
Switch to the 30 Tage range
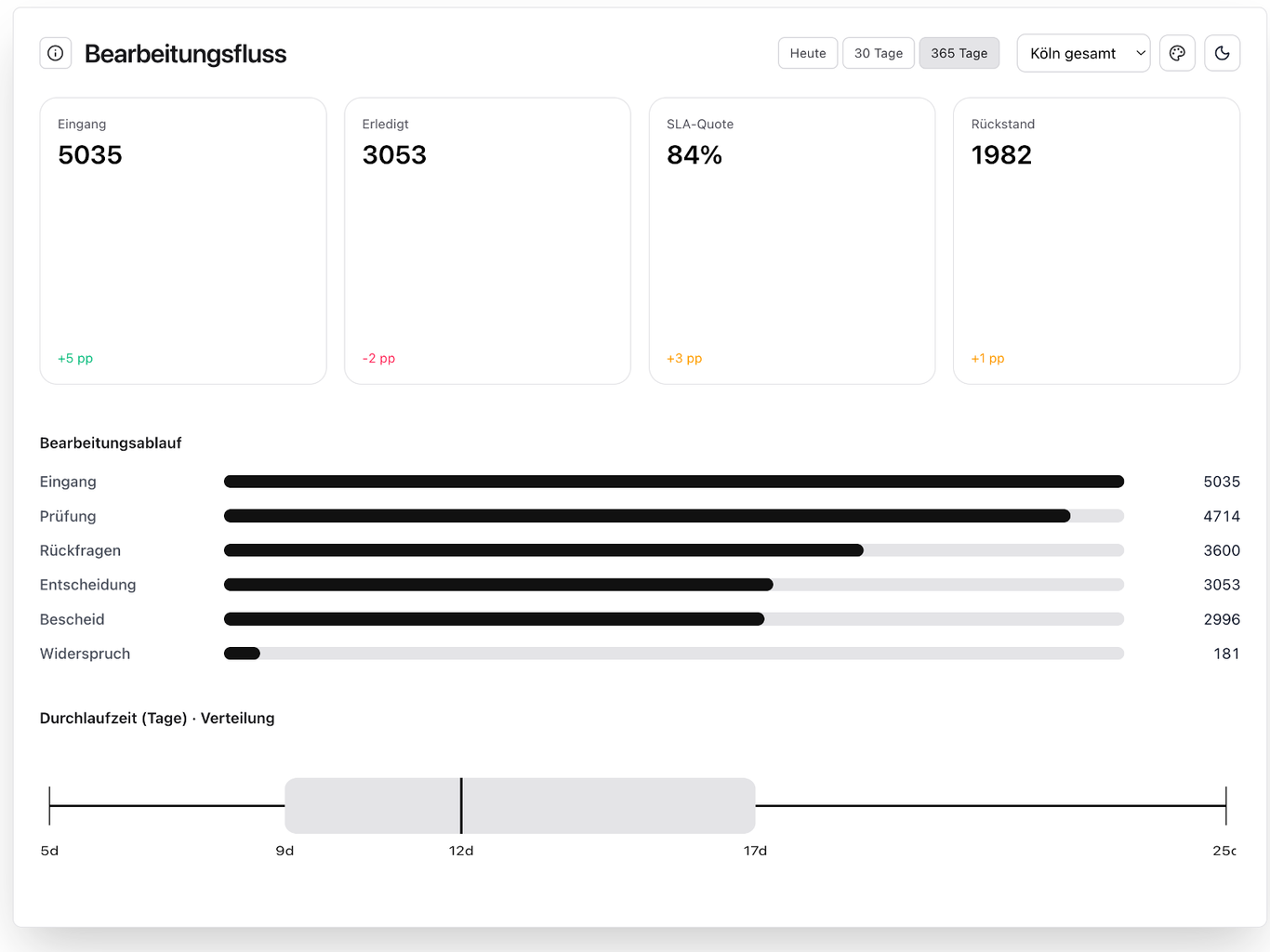878,53
